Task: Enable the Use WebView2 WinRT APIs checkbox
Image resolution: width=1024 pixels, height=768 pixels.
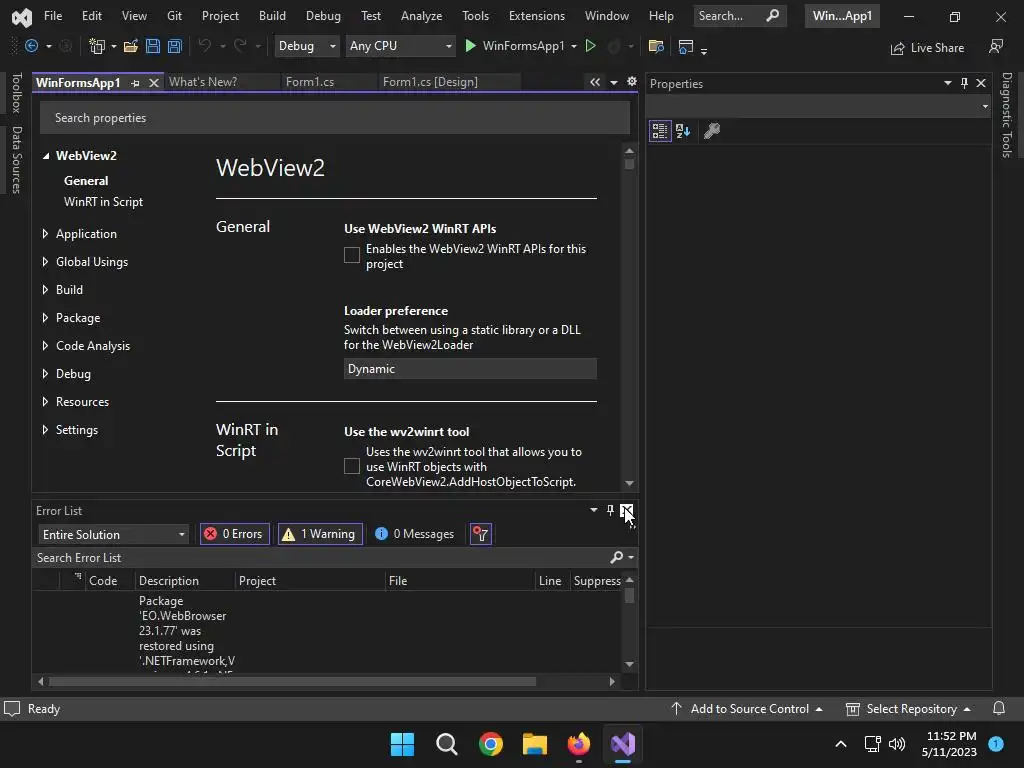Action: pyautogui.click(x=351, y=255)
